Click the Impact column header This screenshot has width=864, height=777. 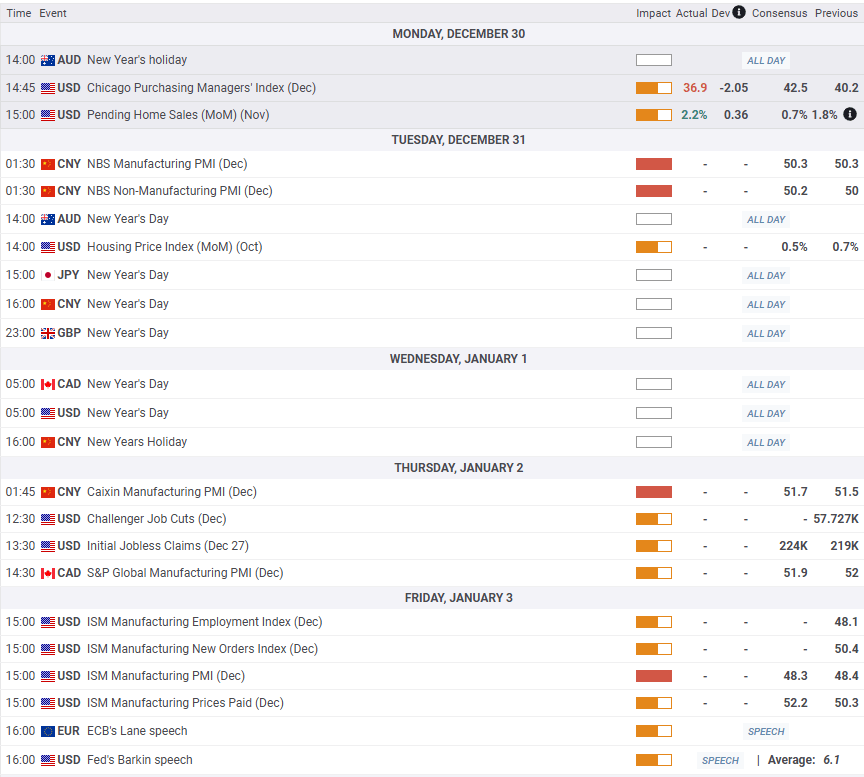[653, 14]
